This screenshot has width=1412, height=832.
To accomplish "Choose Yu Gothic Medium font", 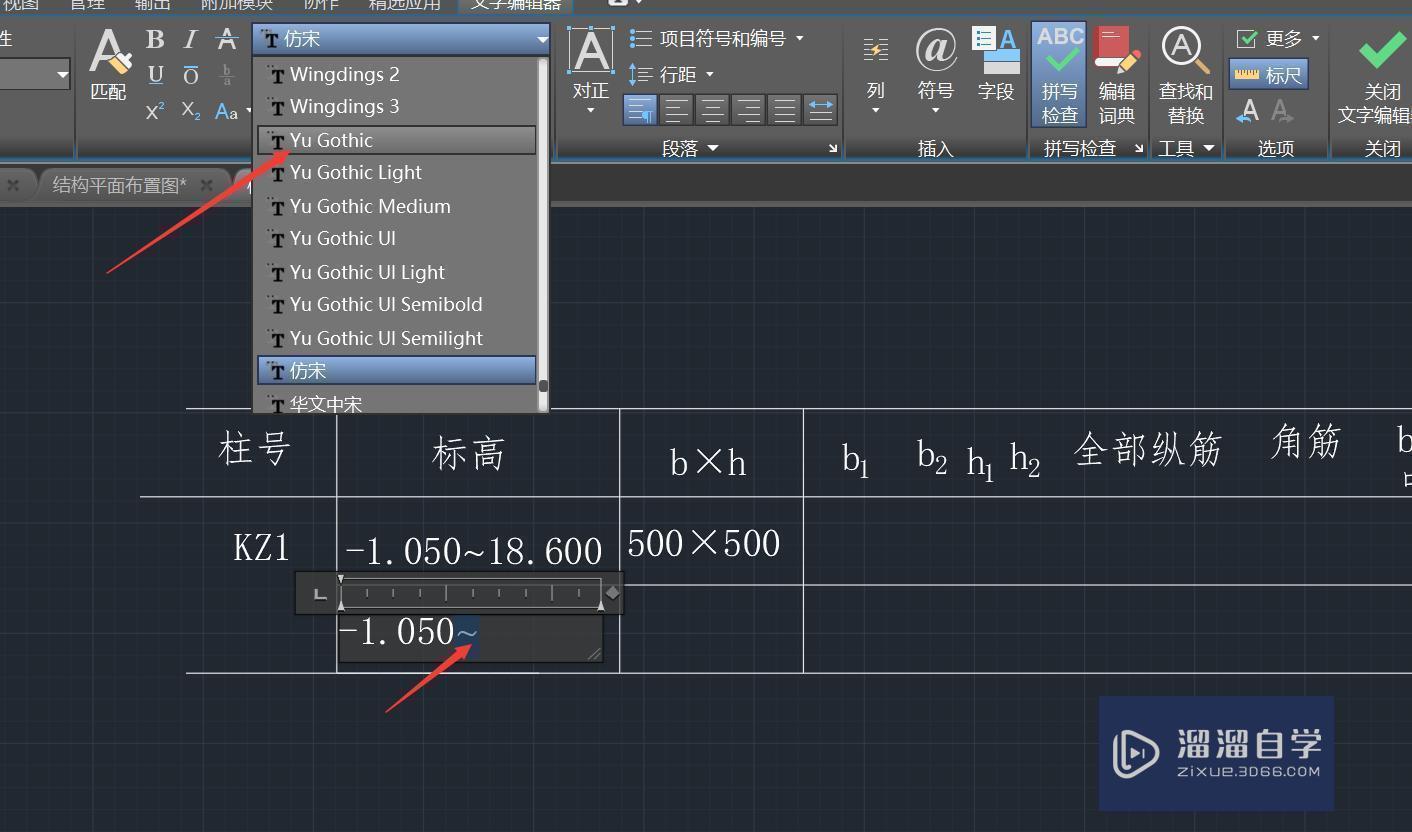I will pos(396,206).
